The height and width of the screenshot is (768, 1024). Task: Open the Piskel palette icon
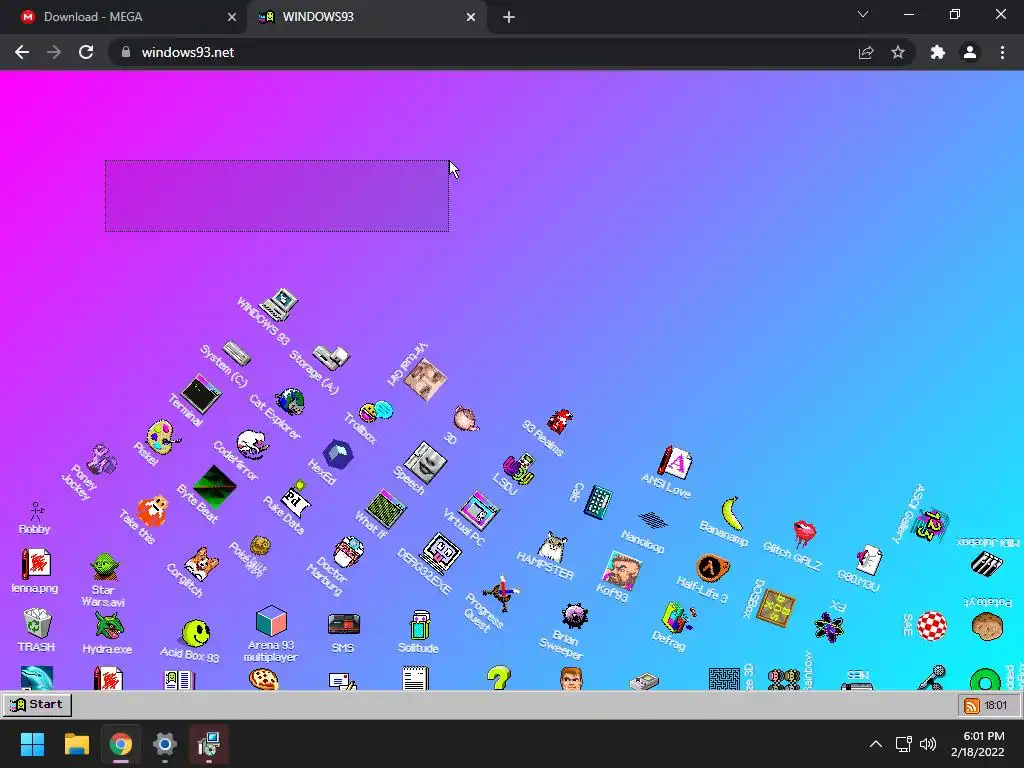[162, 438]
